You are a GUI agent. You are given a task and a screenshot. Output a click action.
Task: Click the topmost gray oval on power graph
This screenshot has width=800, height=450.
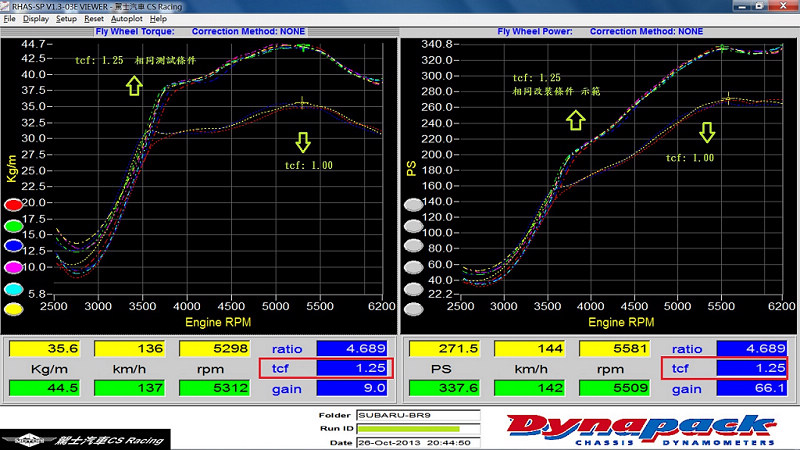coord(413,205)
